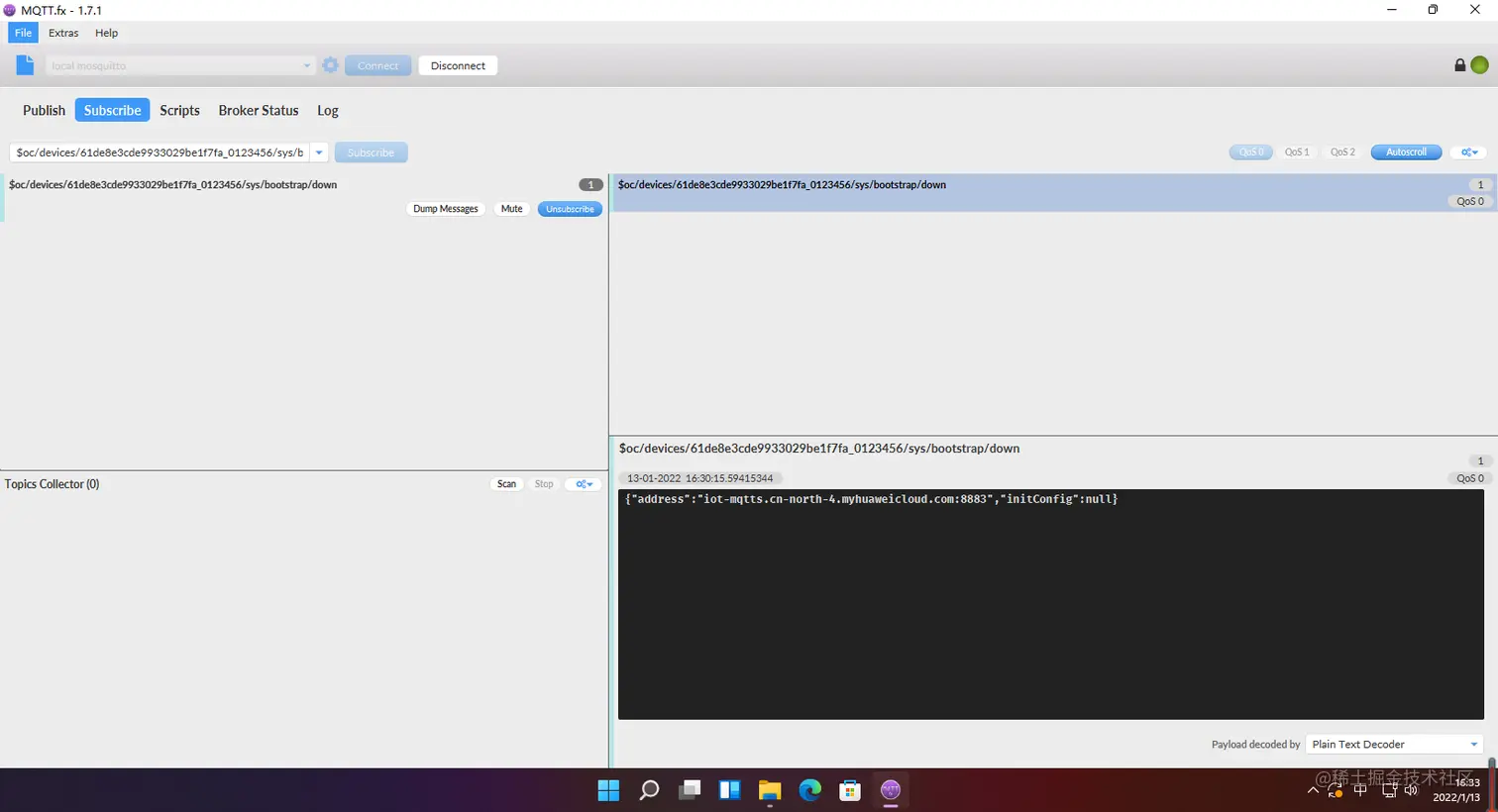Open subscribe options gear menu
This screenshot has width=1498, height=812.
1469,152
